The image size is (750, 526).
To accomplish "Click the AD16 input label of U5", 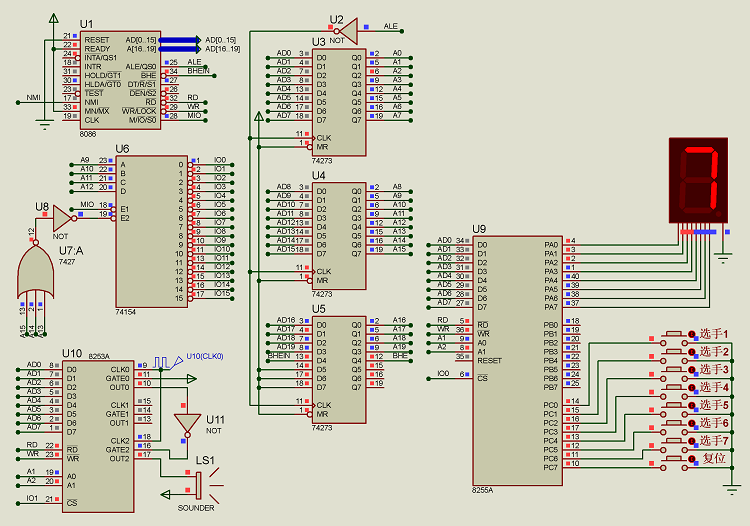I will pyautogui.click(x=286, y=320).
